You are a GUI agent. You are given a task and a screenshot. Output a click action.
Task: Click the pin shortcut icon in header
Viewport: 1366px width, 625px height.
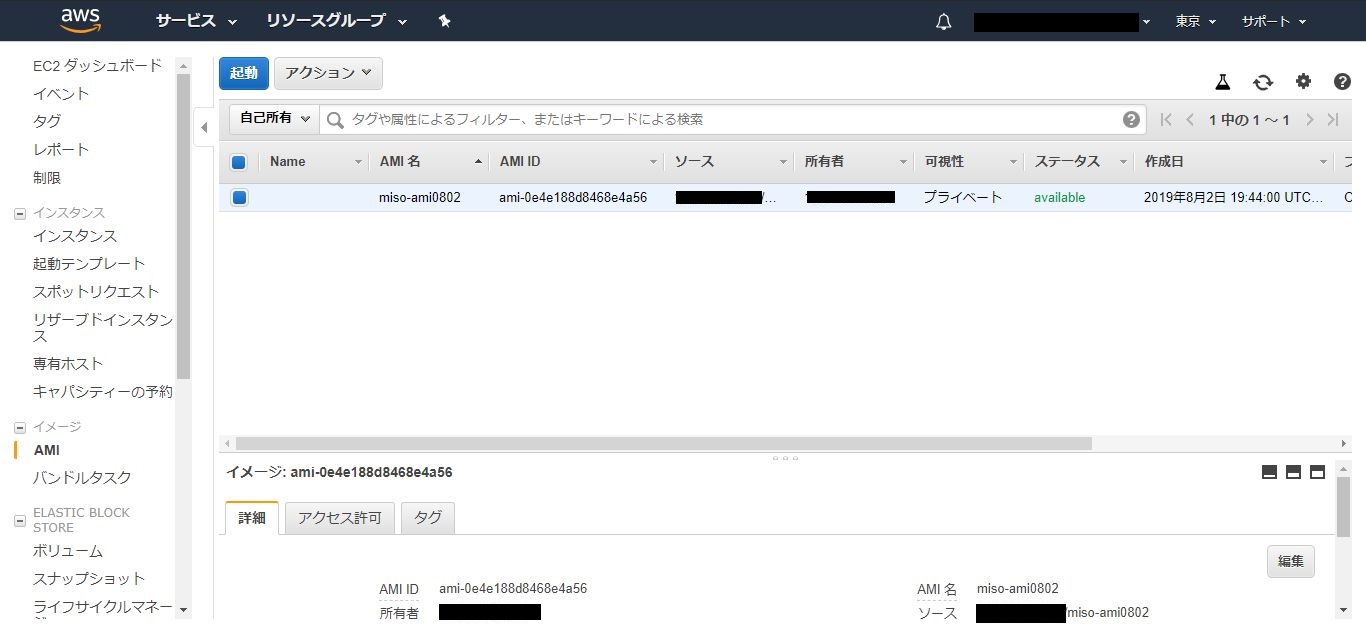click(x=445, y=21)
